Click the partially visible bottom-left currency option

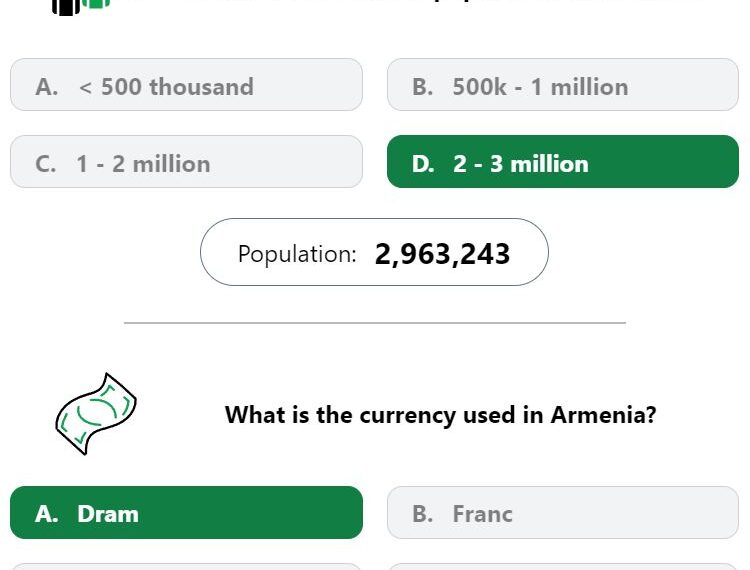[186, 567]
